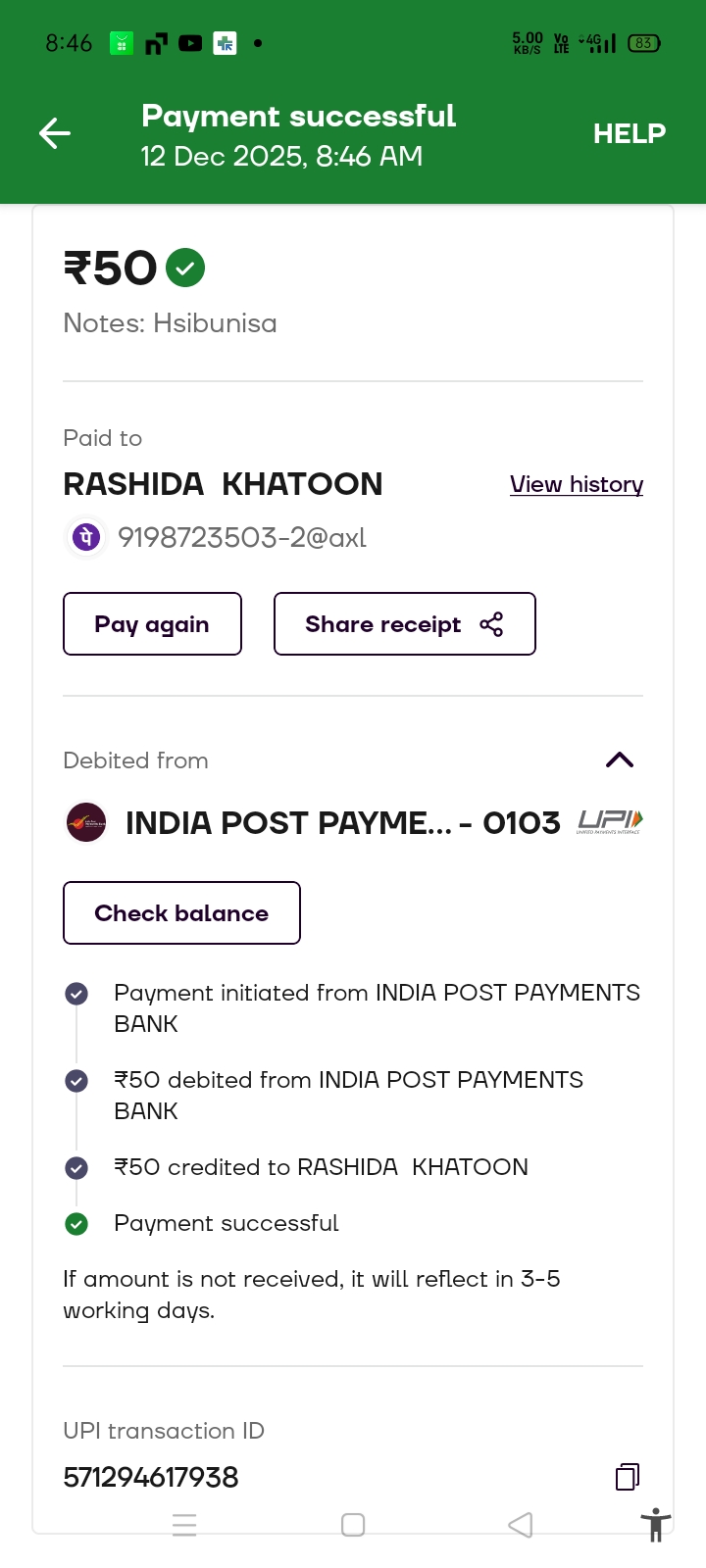Viewport: 706px width, 1568px height.
Task: Open the HELP option
Action: point(629,133)
